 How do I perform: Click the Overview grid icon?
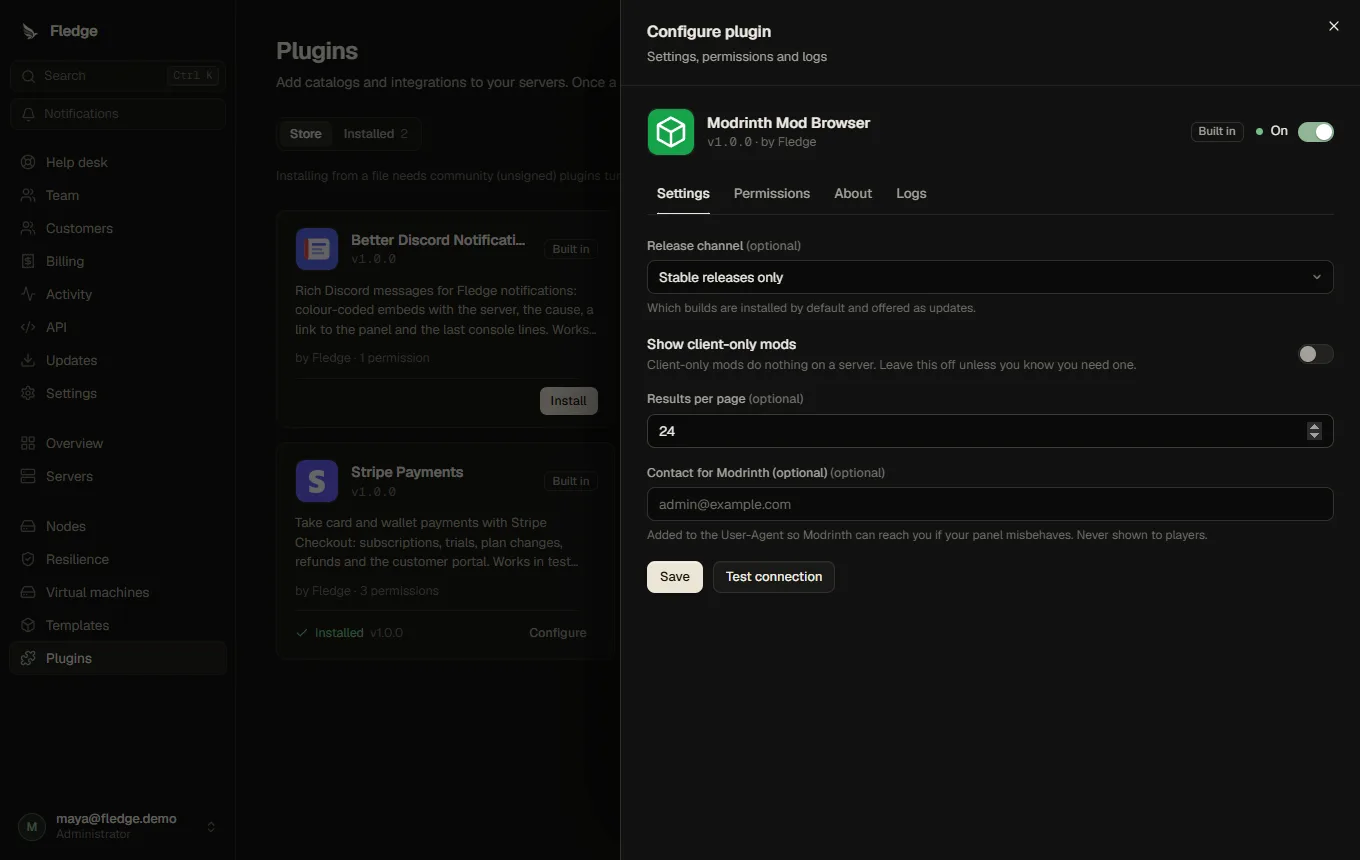click(28, 443)
